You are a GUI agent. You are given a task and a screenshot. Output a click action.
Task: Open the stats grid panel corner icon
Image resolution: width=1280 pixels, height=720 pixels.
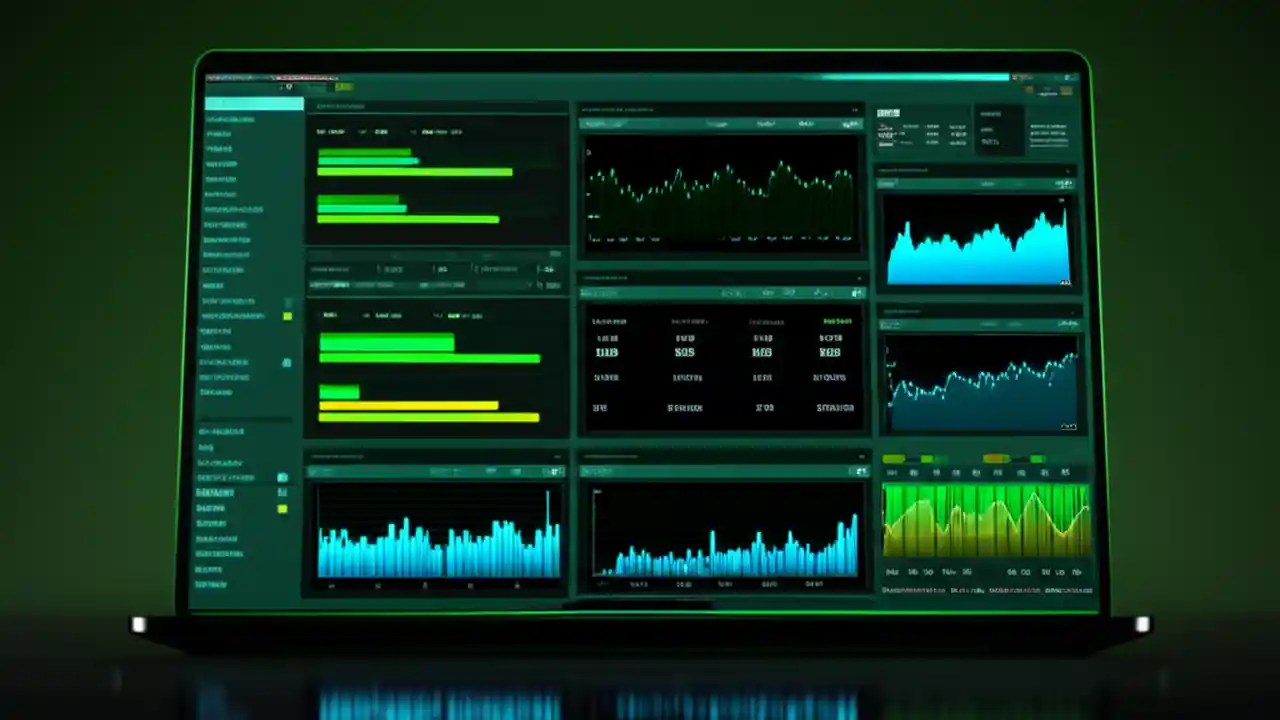pos(858,293)
